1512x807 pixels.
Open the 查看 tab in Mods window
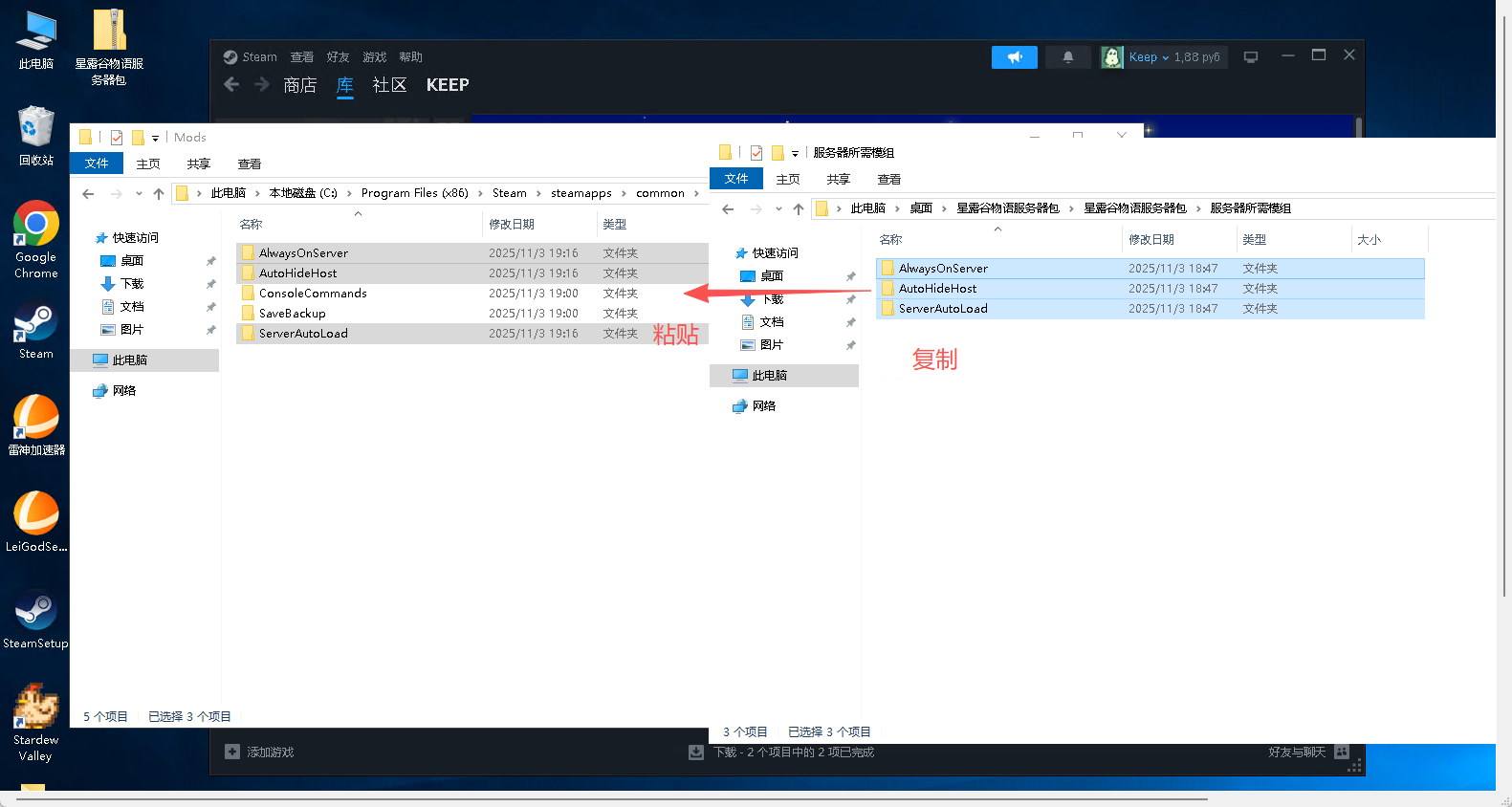(249, 164)
